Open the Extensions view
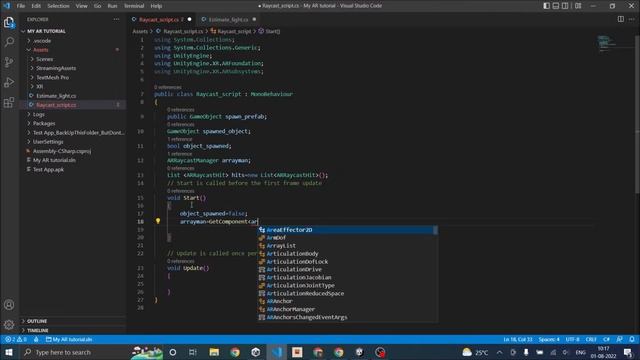The width and height of the screenshot is (640, 360). (9, 102)
